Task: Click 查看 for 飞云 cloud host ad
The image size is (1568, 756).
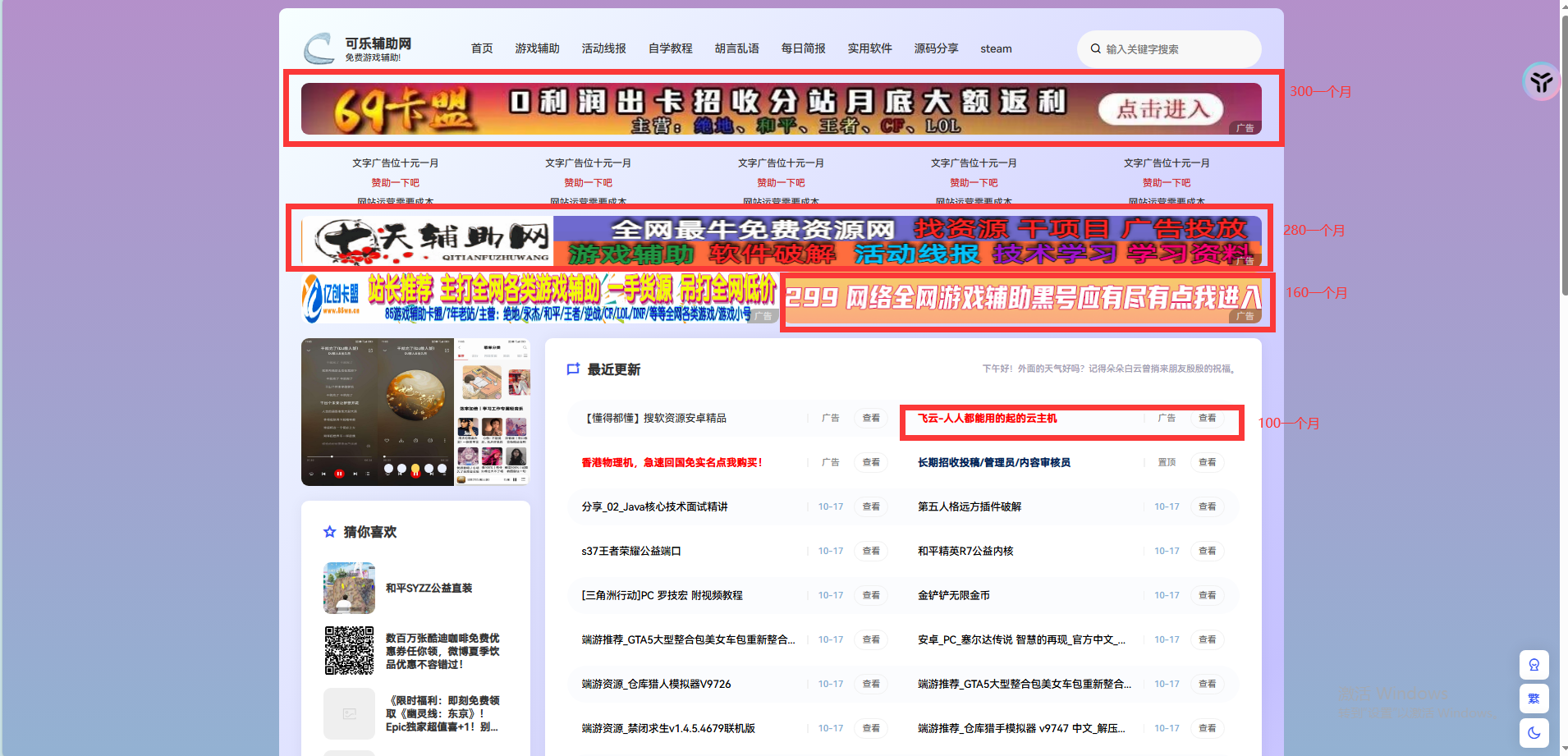Action: 1207,418
